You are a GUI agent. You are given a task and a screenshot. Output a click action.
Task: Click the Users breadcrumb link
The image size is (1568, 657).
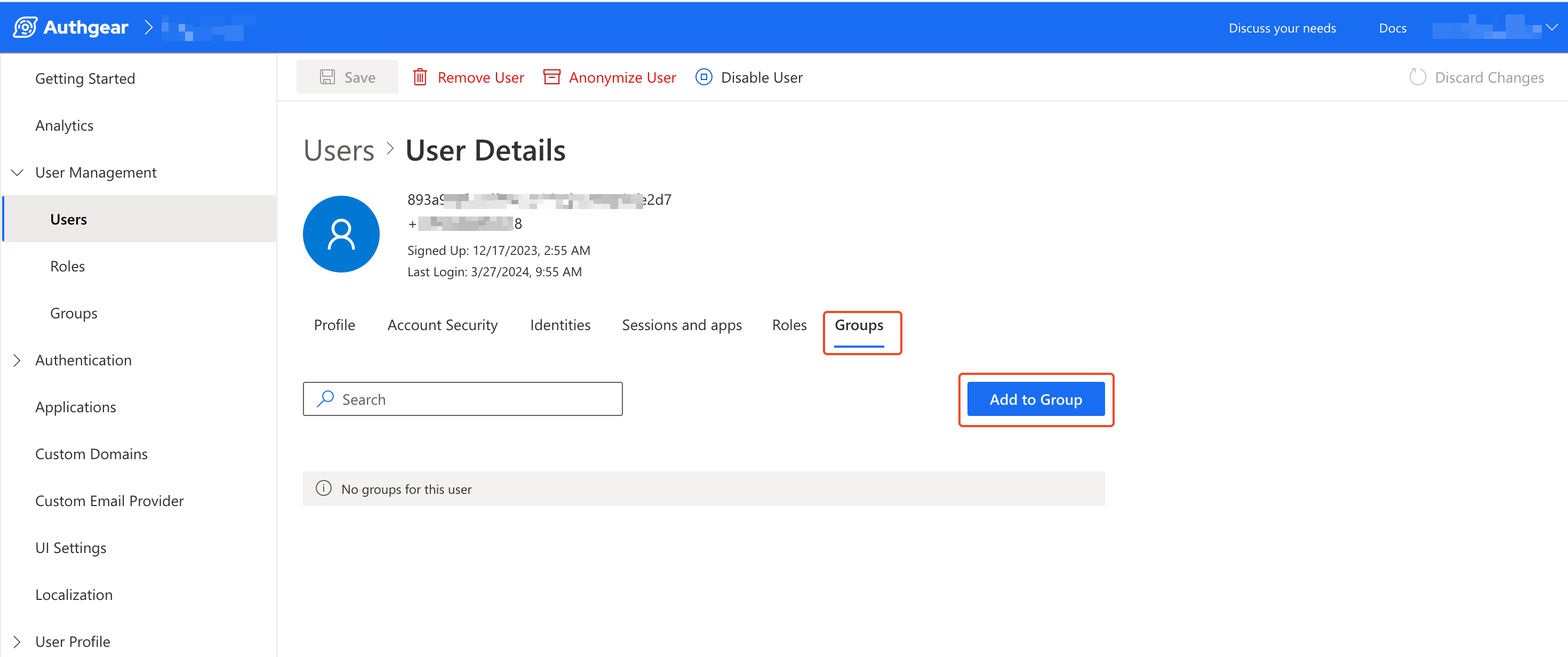(339, 150)
